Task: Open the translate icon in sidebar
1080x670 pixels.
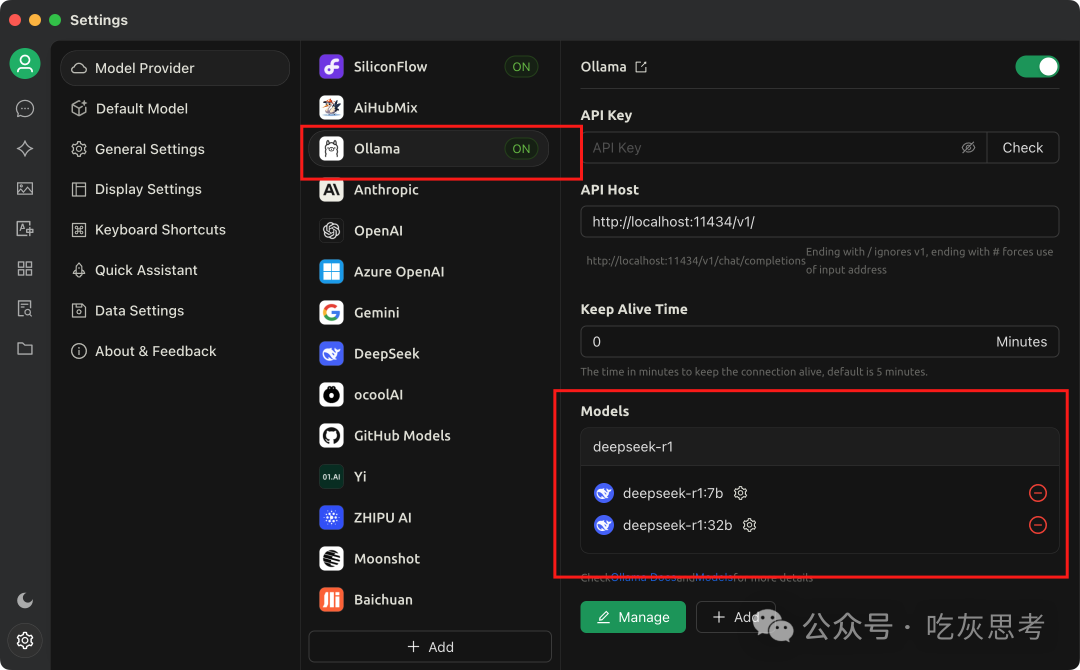Action: click(x=25, y=229)
